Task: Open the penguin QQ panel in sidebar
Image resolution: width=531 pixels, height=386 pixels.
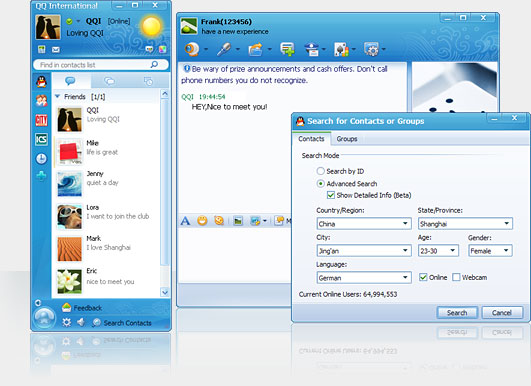Action: pyautogui.click(x=41, y=82)
